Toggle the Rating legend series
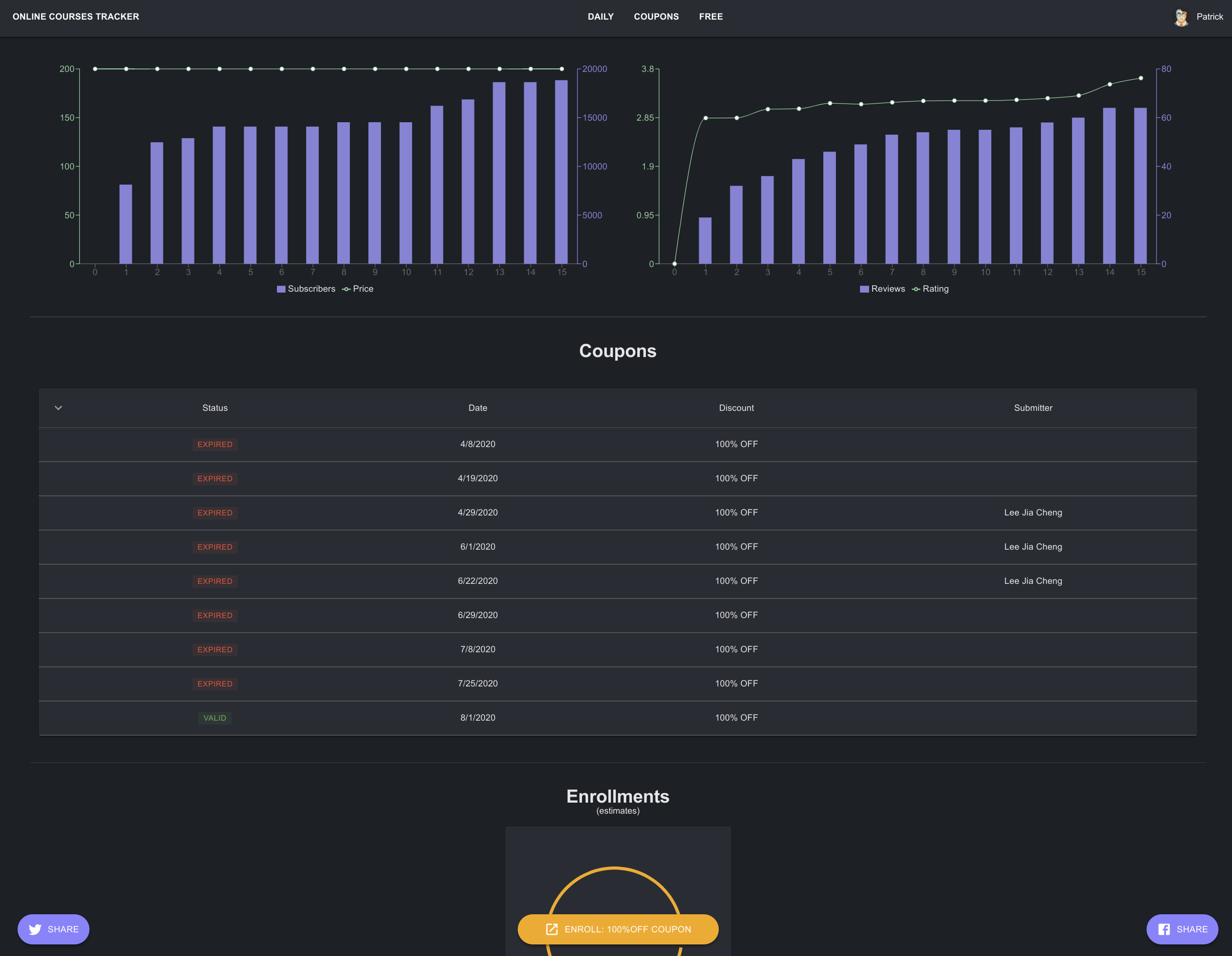 pyautogui.click(x=929, y=288)
